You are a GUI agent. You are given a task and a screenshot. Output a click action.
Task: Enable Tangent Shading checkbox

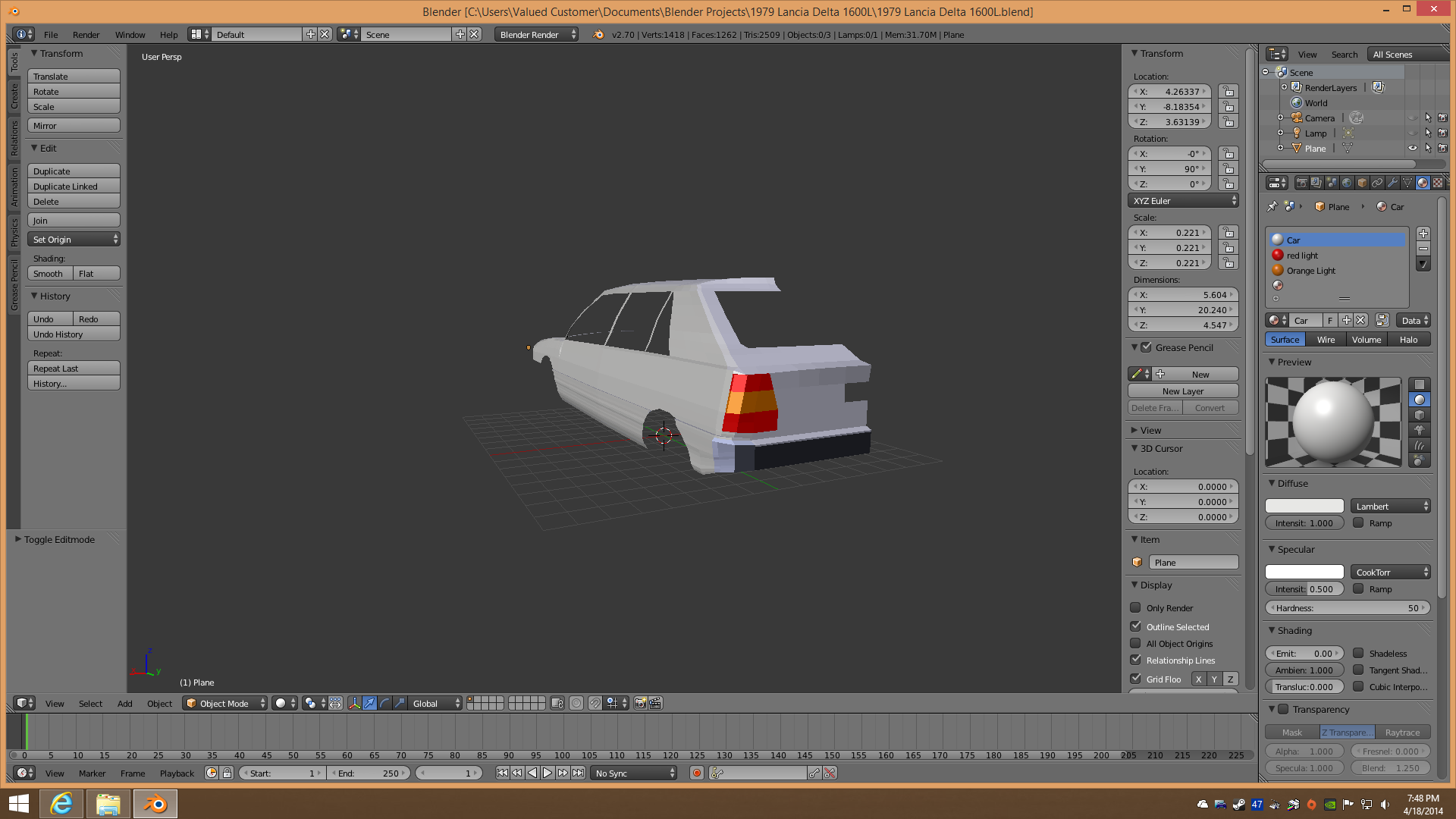click(1358, 670)
